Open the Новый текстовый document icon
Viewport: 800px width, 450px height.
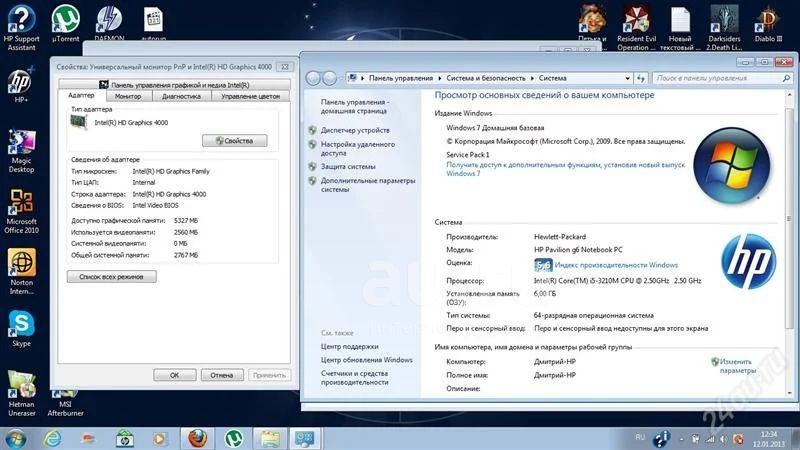pyautogui.click(x=680, y=28)
